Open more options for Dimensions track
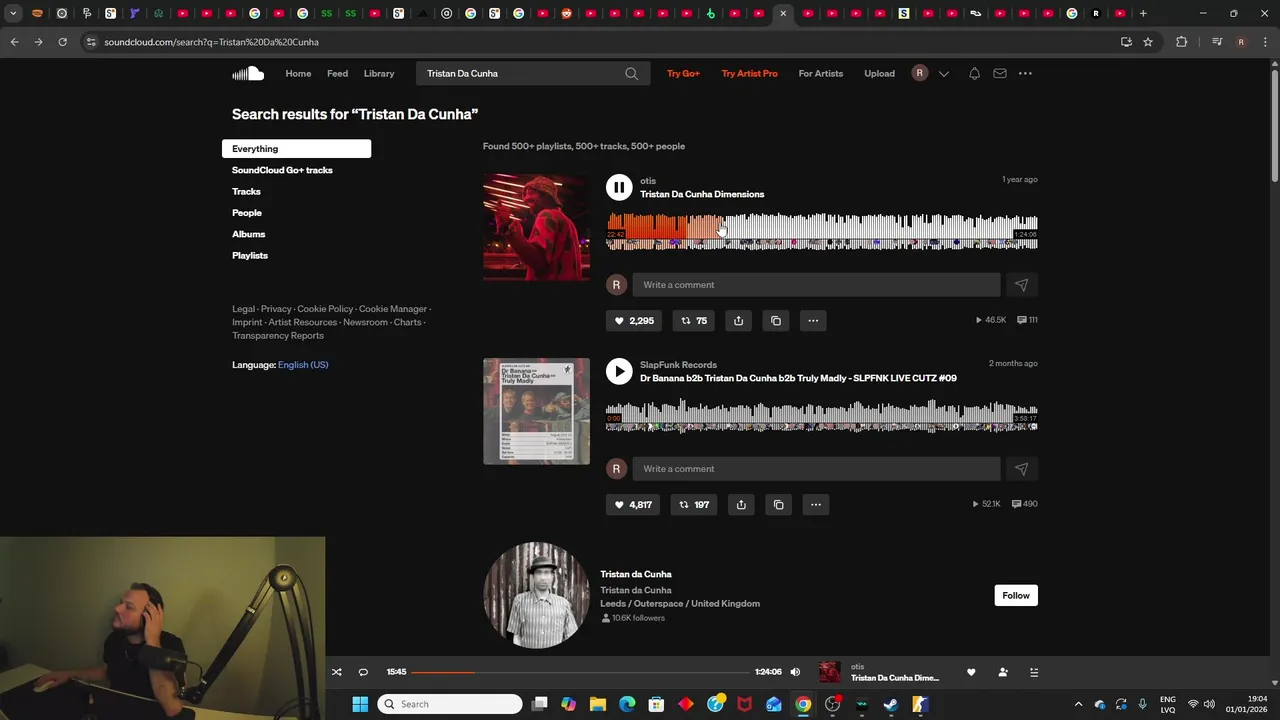The width and height of the screenshot is (1280, 720). [813, 320]
